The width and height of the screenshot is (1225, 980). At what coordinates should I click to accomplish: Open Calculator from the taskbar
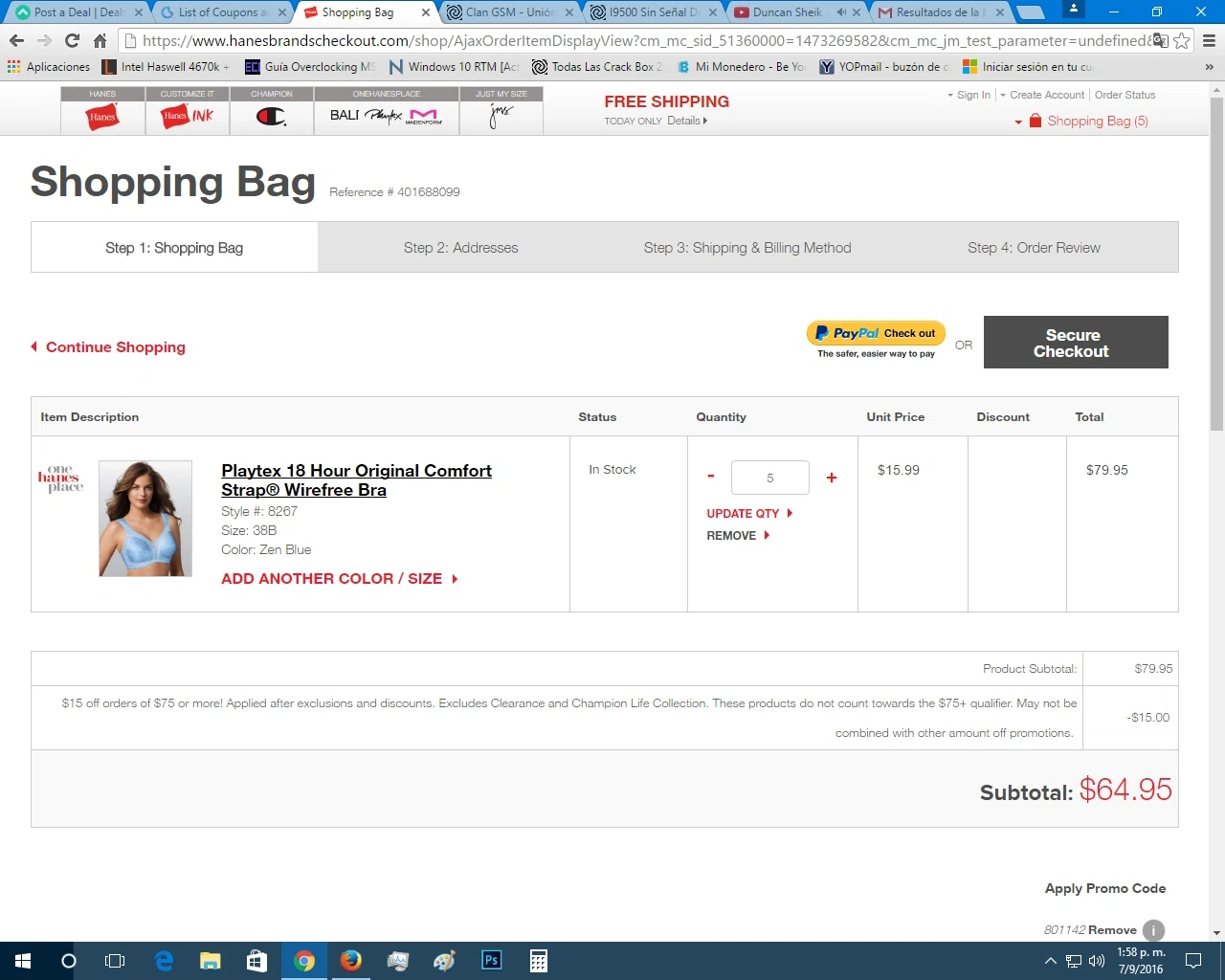pos(539,961)
